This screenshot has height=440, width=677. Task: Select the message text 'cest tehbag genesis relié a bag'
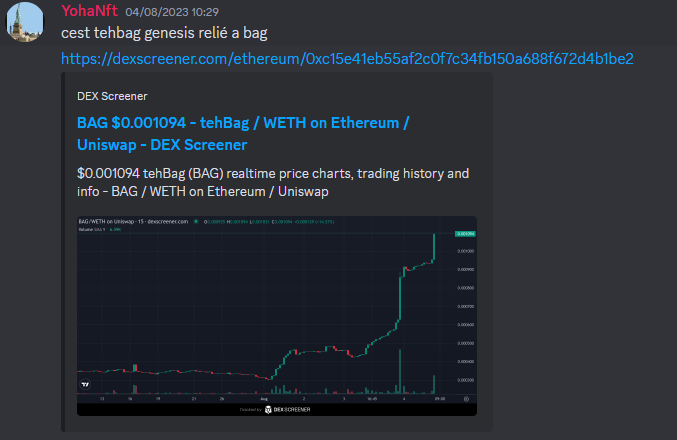(164, 33)
